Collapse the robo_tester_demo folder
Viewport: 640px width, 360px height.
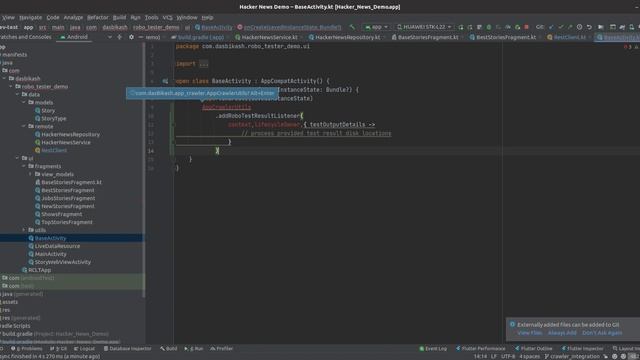(x=11, y=87)
